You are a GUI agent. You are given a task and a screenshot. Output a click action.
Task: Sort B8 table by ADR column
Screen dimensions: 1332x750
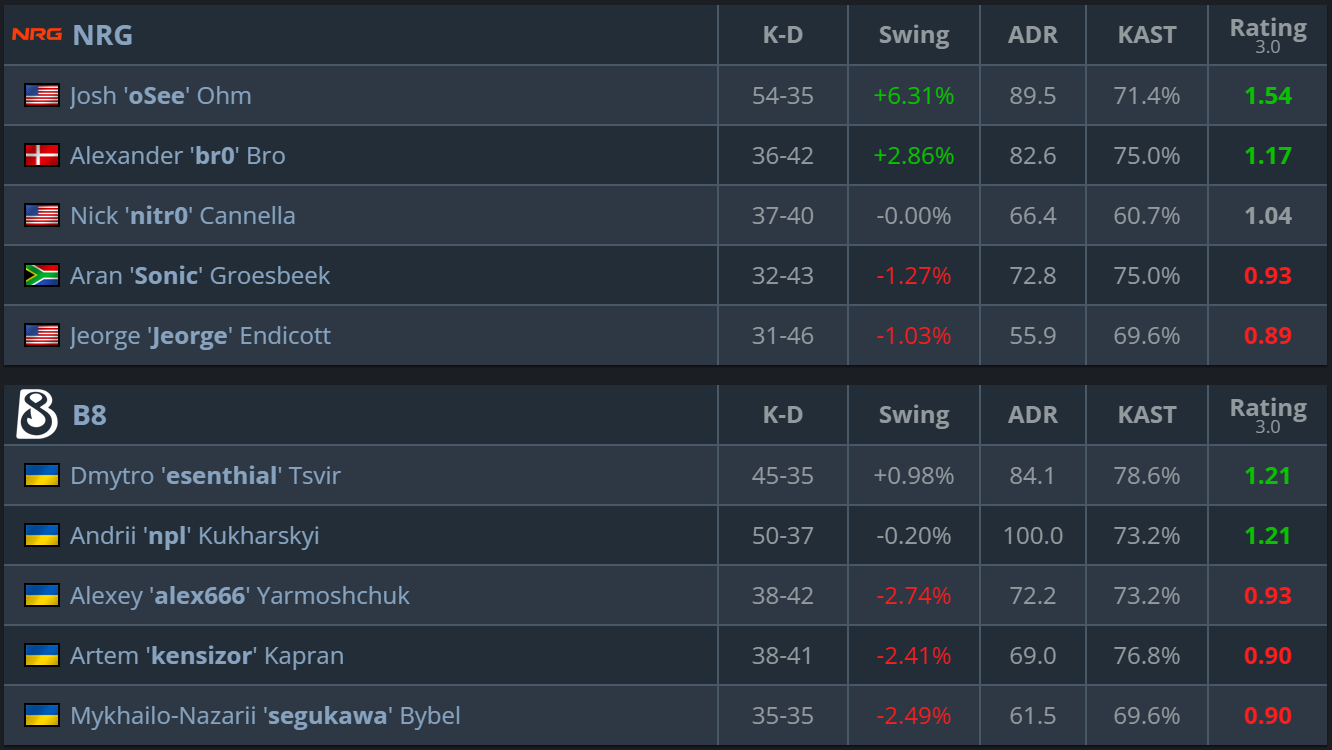coord(1033,415)
